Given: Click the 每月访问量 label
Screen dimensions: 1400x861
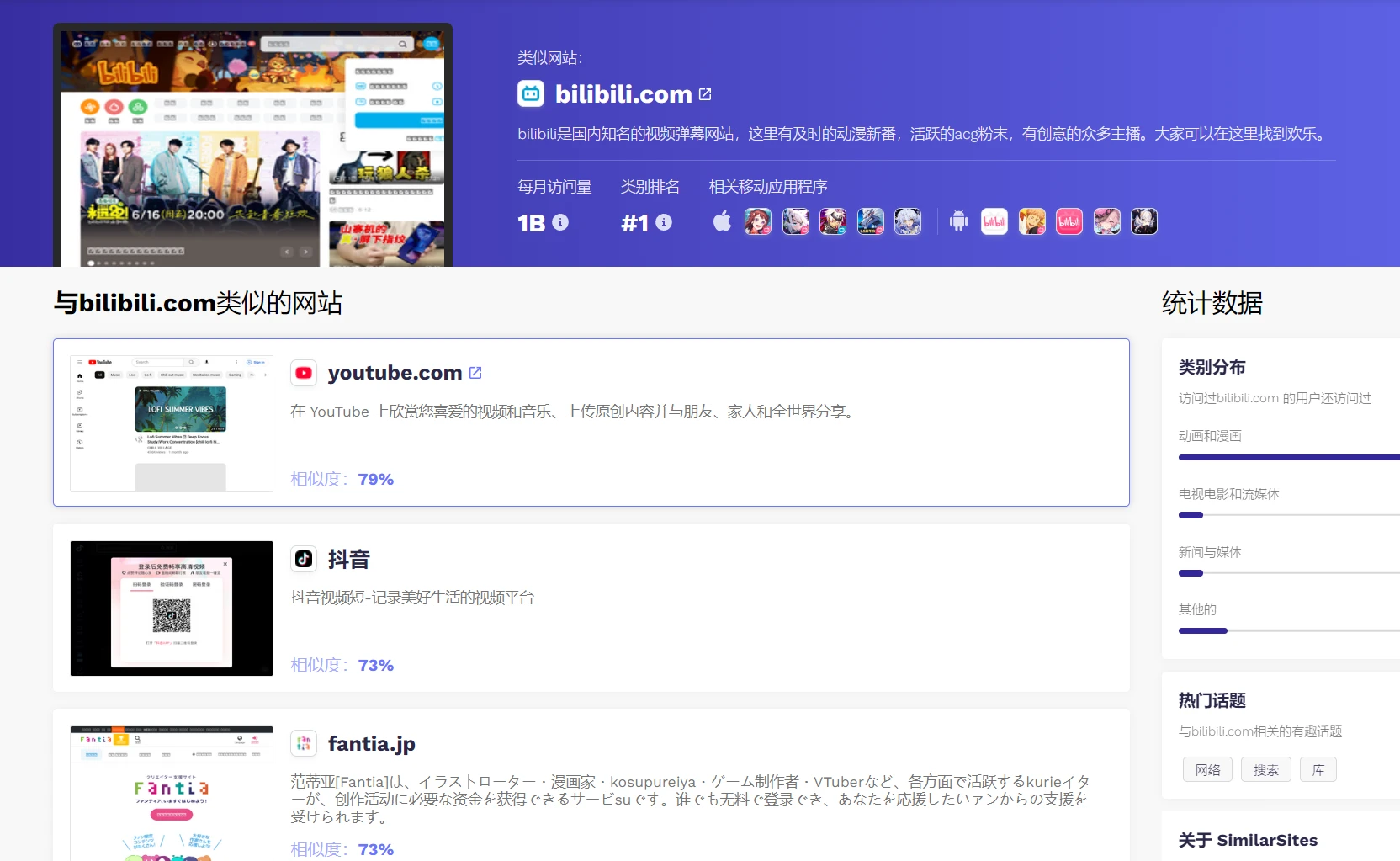Looking at the screenshot, I should pos(554,187).
